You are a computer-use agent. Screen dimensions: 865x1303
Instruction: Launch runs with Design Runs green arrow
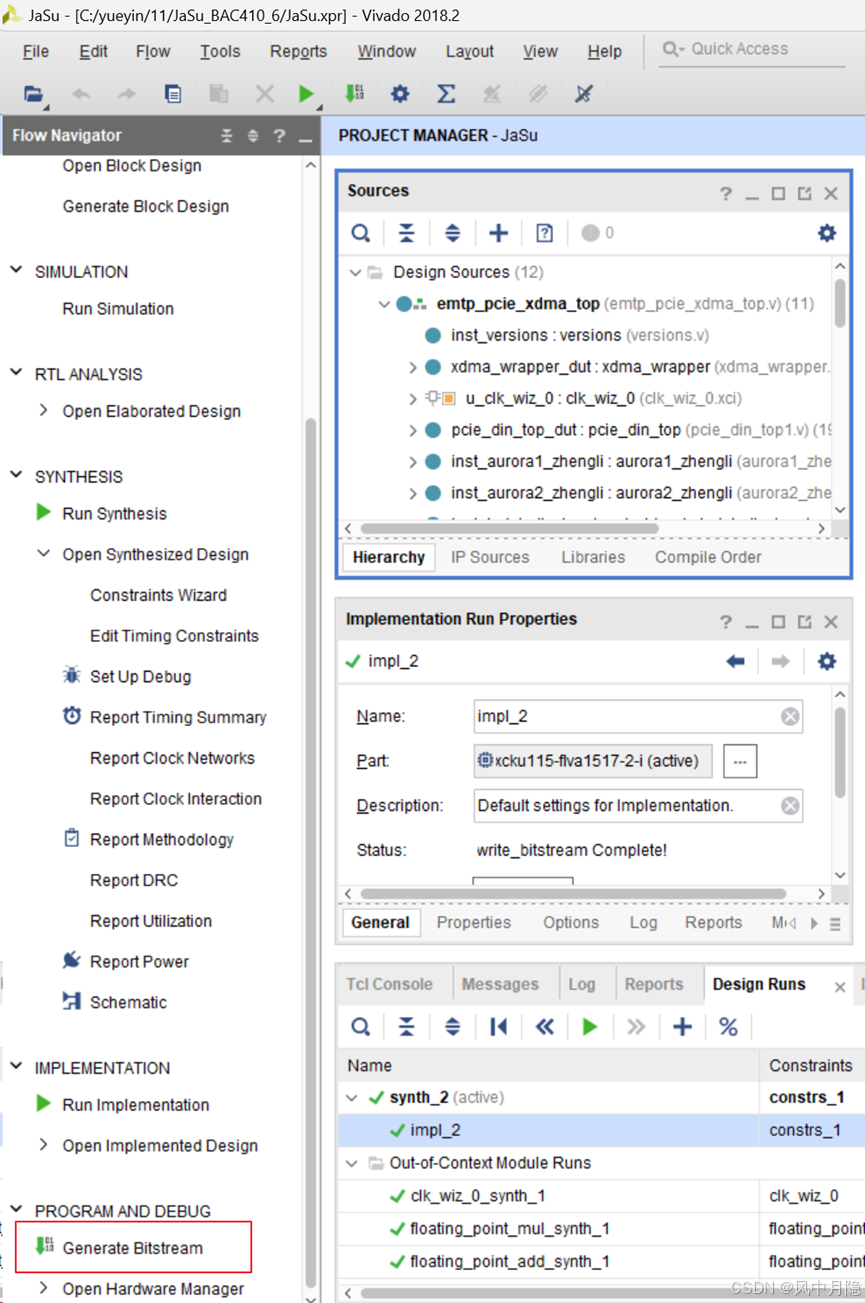pyautogui.click(x=590, y=1027)
